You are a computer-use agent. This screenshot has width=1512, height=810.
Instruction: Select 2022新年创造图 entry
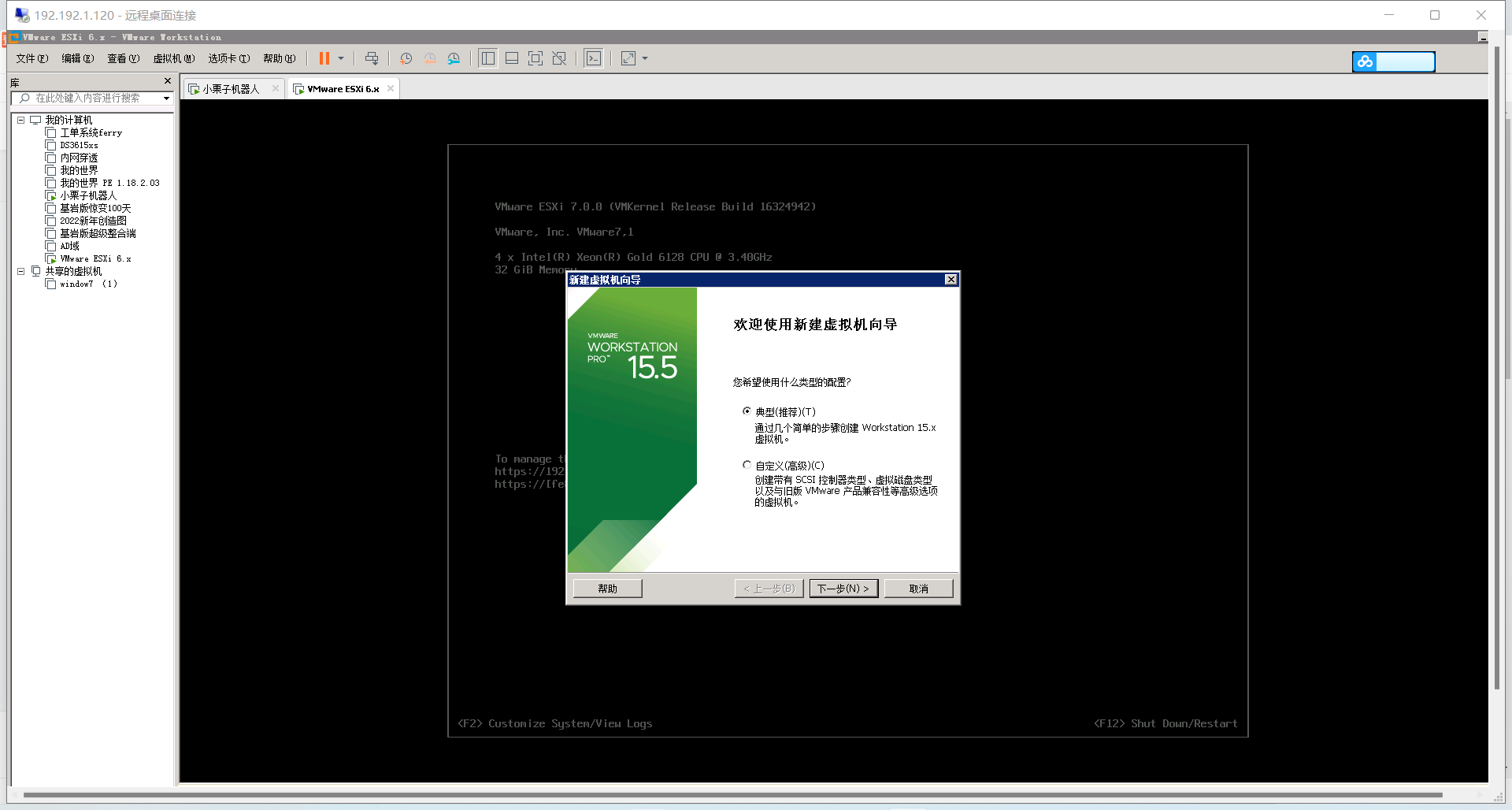pyautogui.click(x=93, y=221)
